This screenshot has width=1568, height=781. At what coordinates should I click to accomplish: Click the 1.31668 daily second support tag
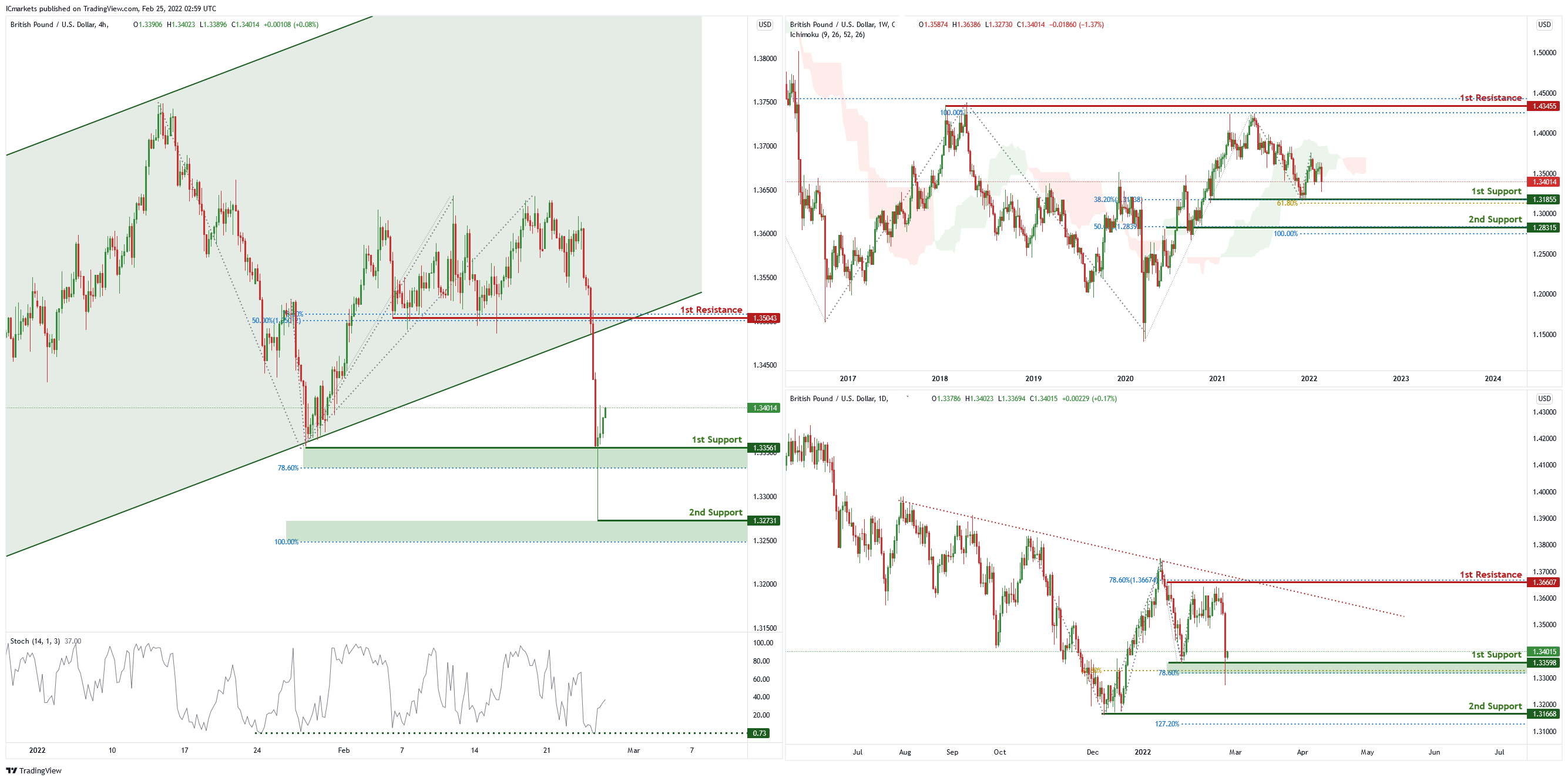click(1544, 714)
